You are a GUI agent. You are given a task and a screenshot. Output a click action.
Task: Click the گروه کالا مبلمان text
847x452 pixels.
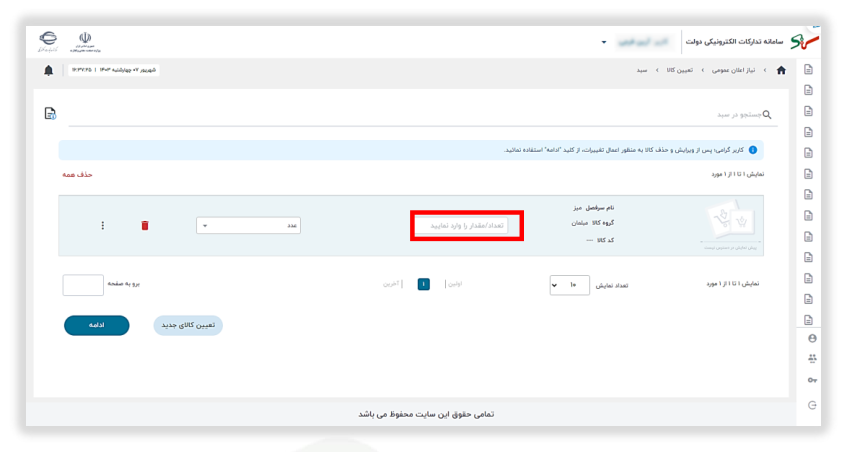pyautogui.click(x=593, y=222)
